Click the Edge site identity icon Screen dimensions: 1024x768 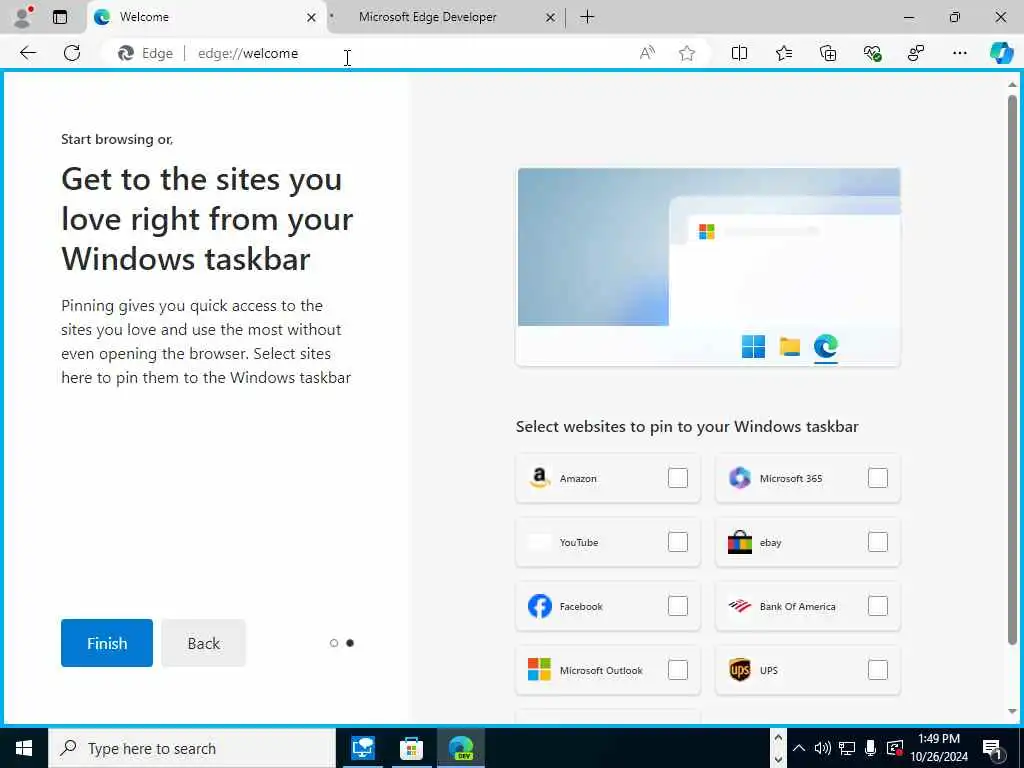coord(125,54)
